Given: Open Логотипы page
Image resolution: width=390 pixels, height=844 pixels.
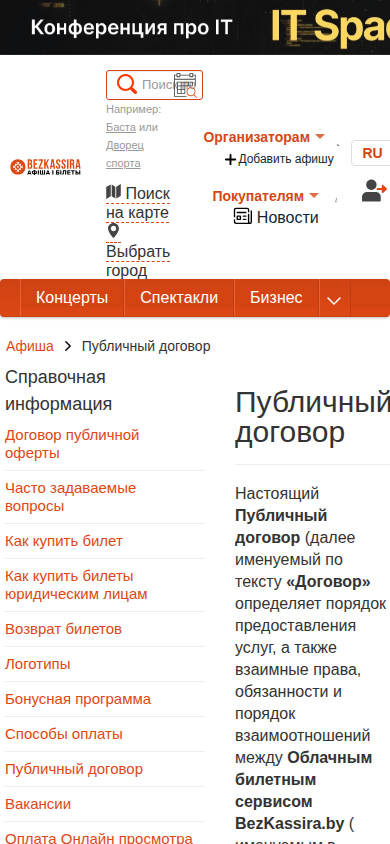Looking at the screenshot, I should (38, 664).
